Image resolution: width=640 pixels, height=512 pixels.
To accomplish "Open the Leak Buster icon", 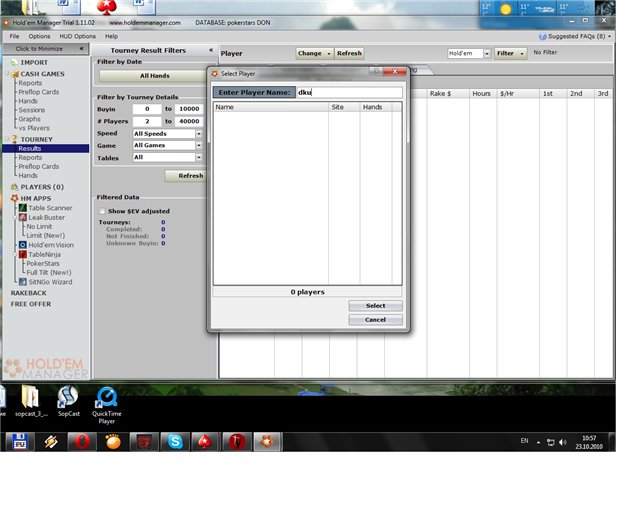I will 23,217.
